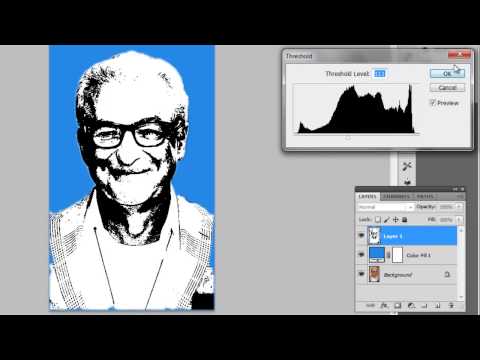The height and width of the screenshot is (360, 480).
Task: Click the link icon between fill and mask
Action: [x=388, y=255]
